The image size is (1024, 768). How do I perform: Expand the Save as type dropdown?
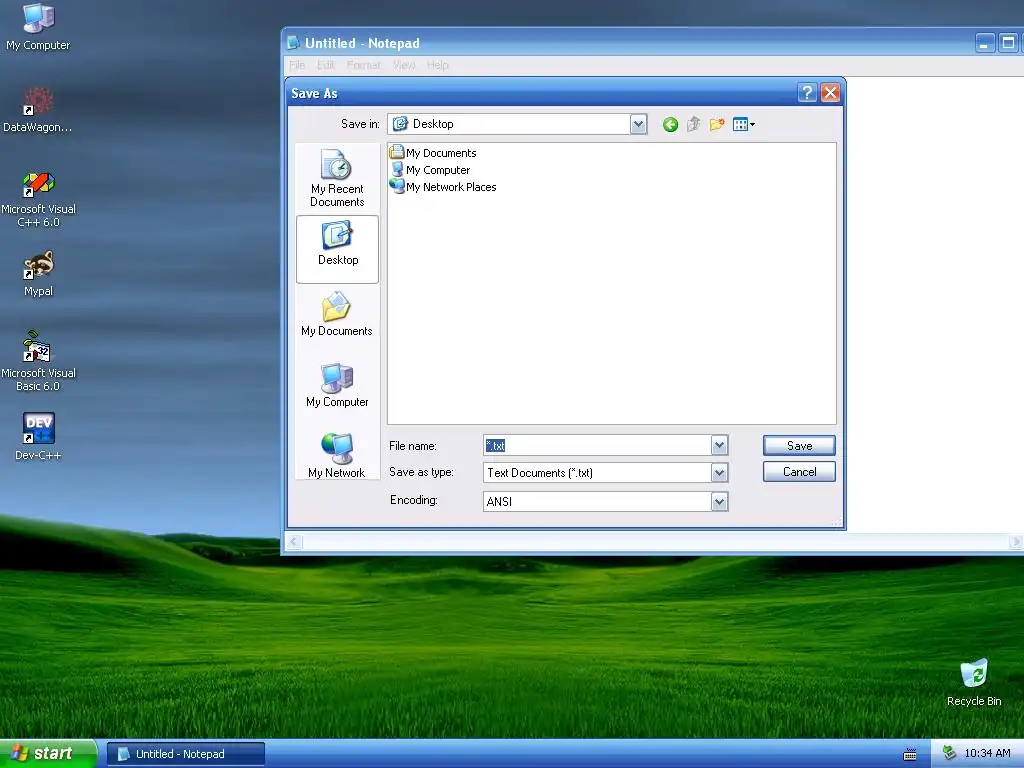[719, 472]
